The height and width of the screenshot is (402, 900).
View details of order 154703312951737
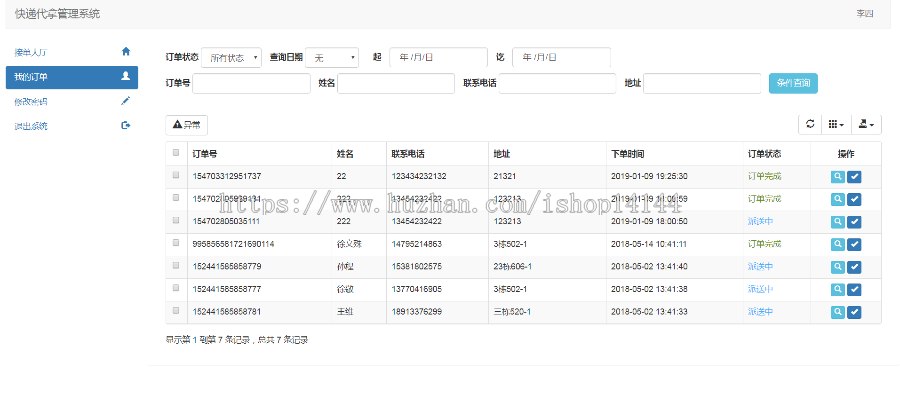(838, 177)
